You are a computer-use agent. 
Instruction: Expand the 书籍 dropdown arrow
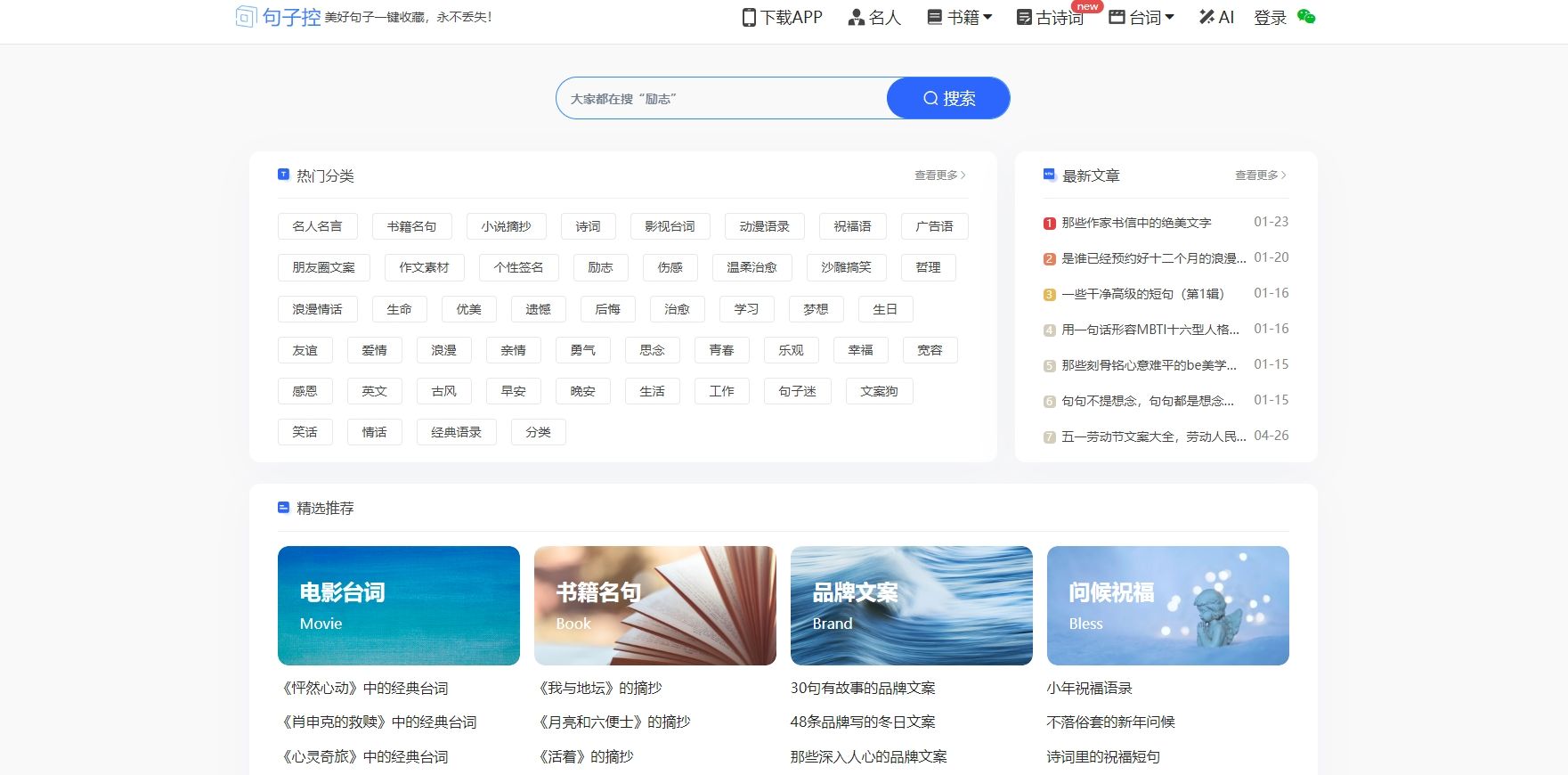(987, 17)
